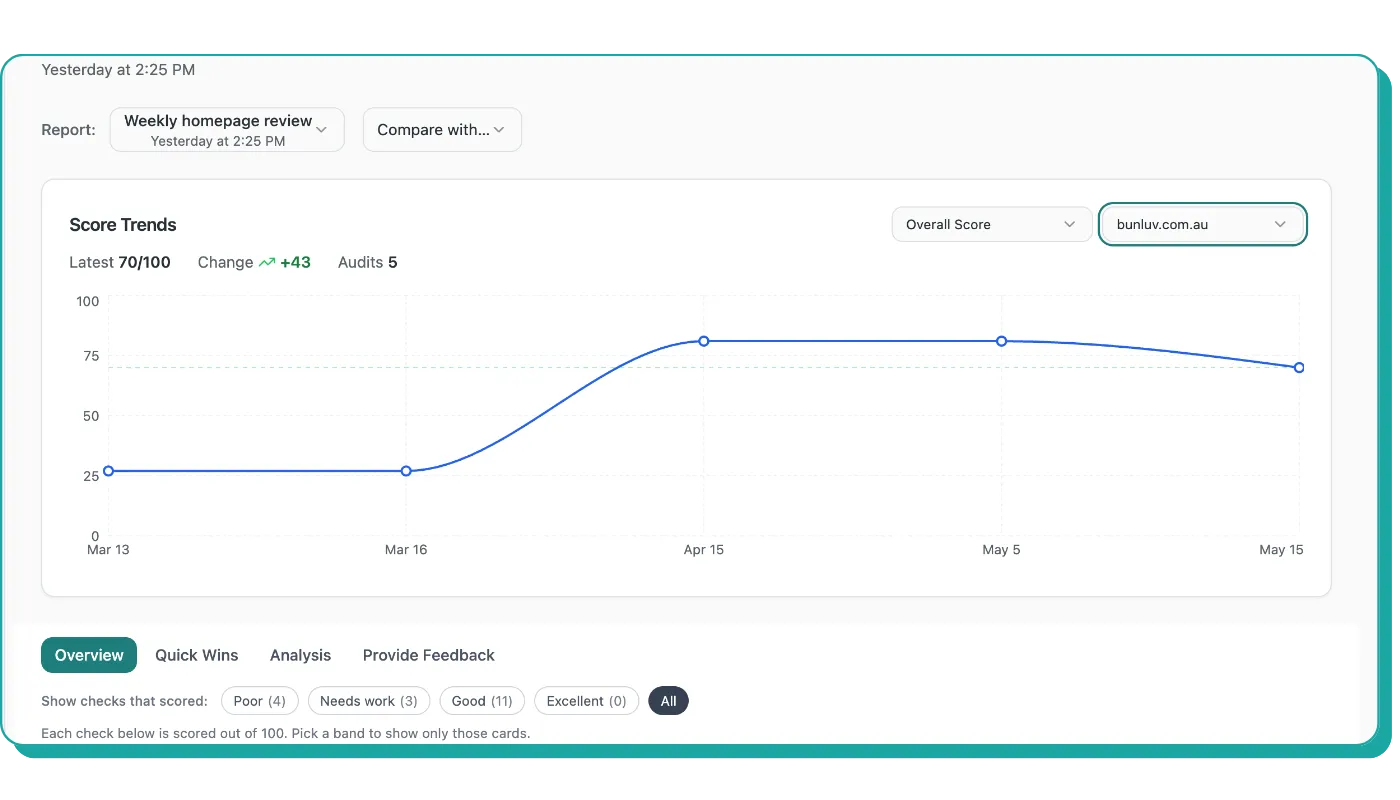Switch to the Analysis tab
Image resolution: width=1400 pixels, height=800 pixels.
pos(300,655)
